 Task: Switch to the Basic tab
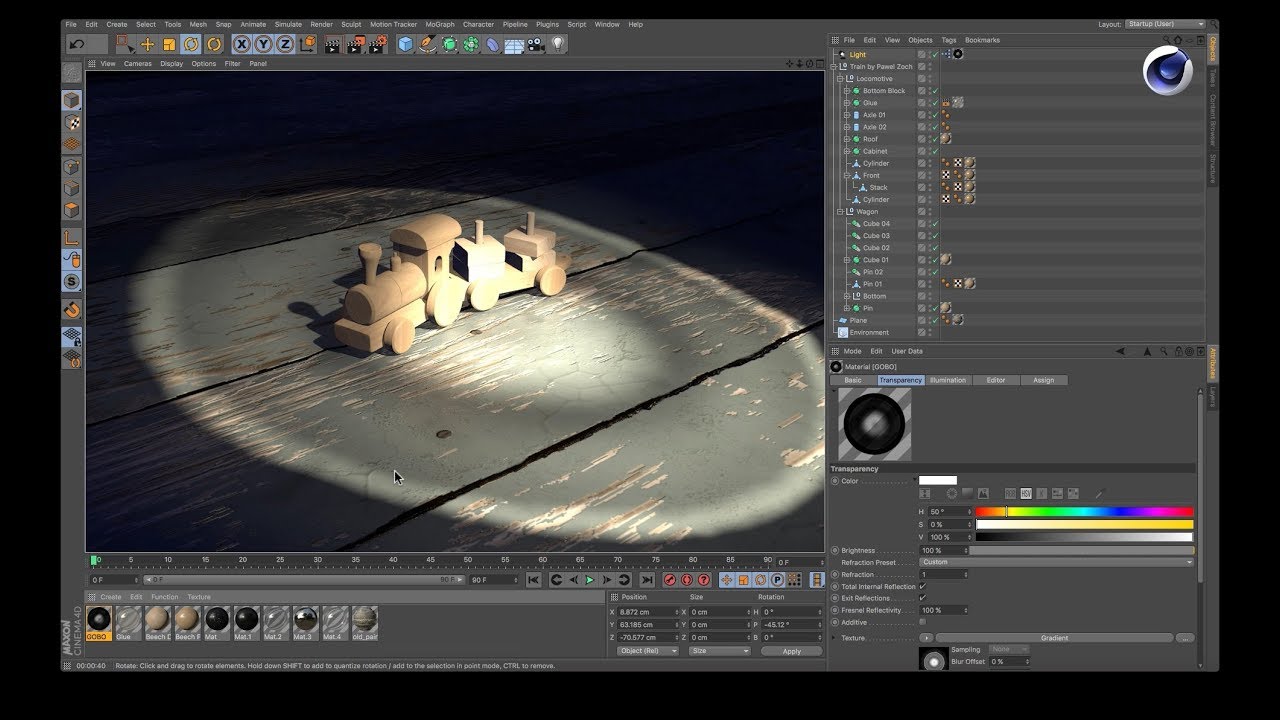point(853,380)
